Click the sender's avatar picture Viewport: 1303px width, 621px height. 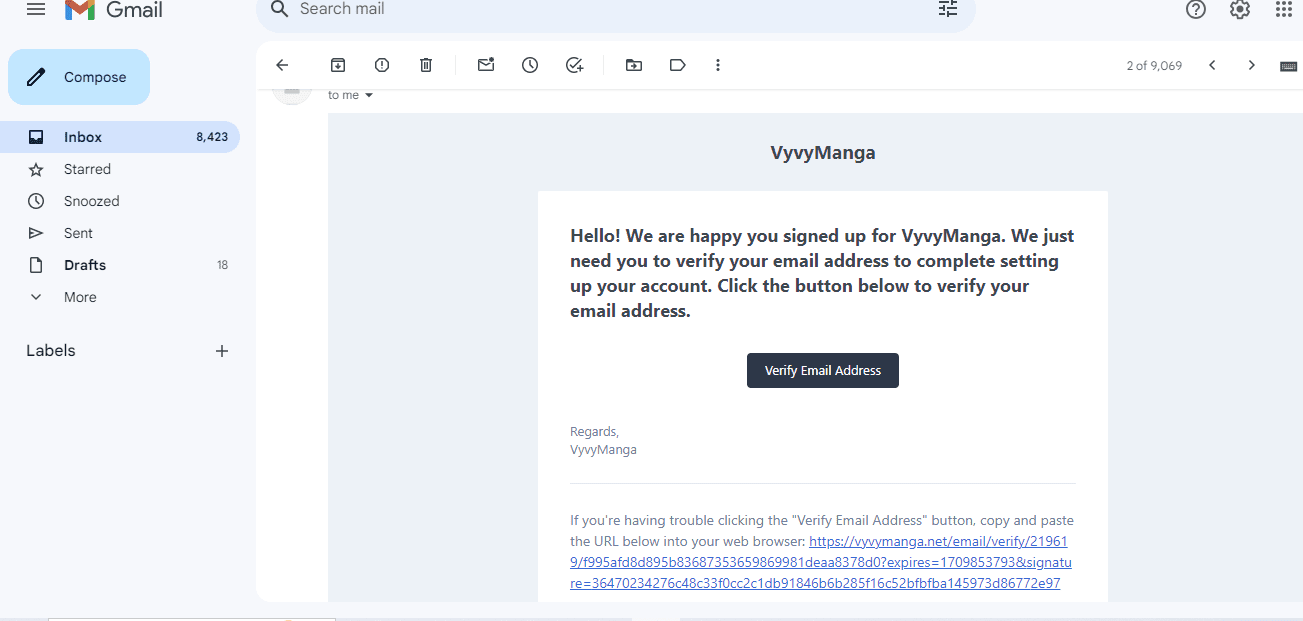(x=292, y=93)
